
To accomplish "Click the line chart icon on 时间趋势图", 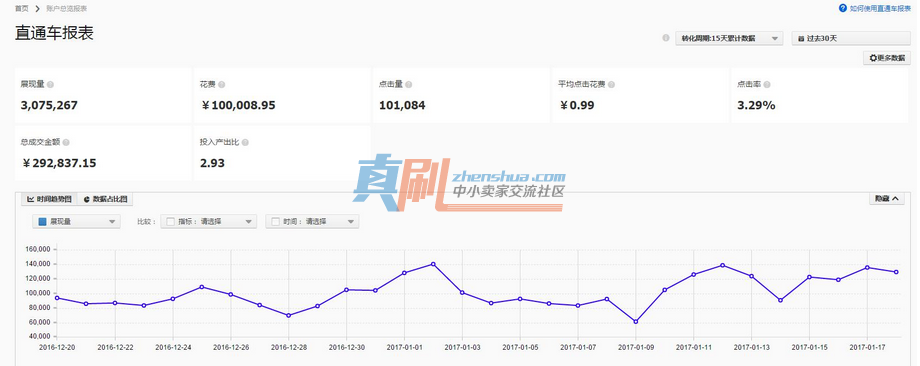I will click(31, 199).
